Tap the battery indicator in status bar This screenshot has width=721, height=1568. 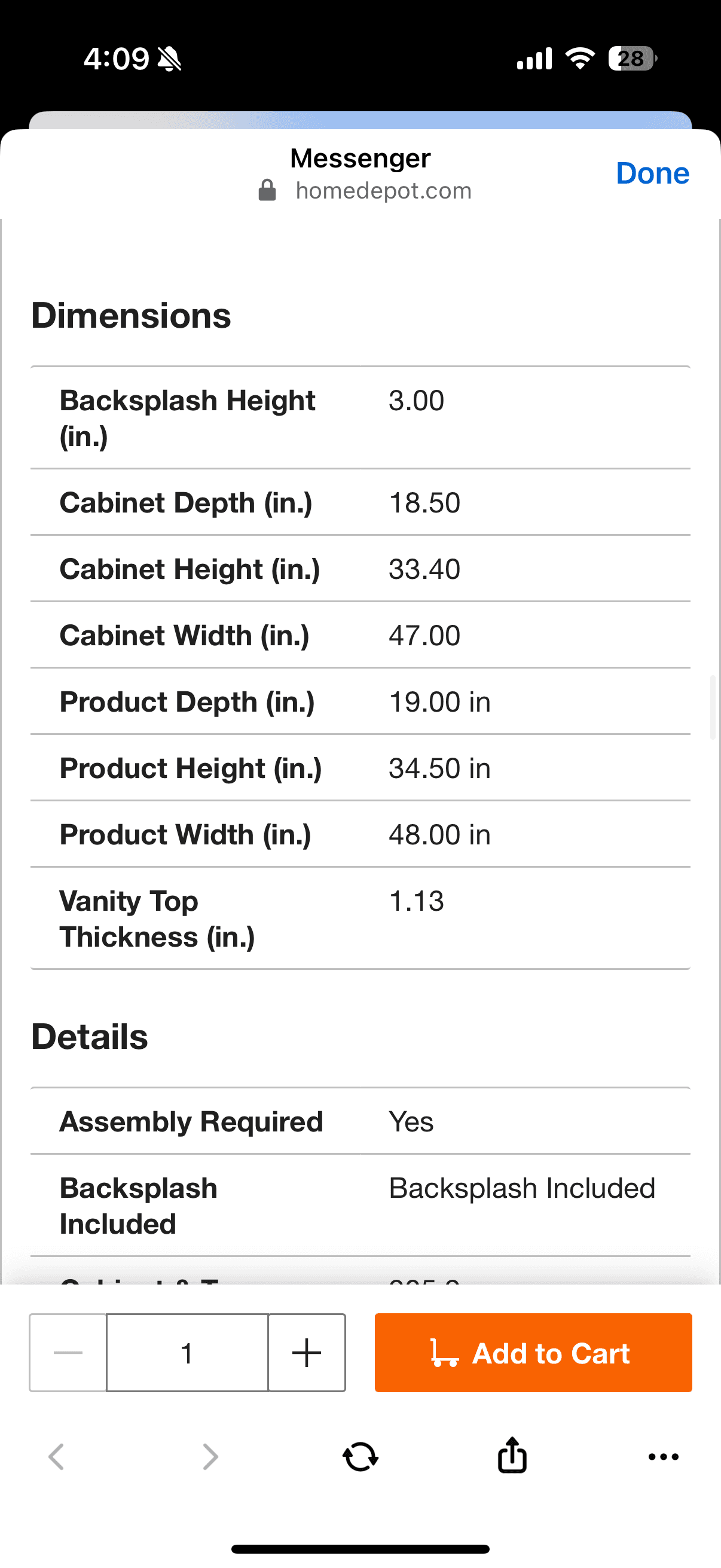coord(632,59)
